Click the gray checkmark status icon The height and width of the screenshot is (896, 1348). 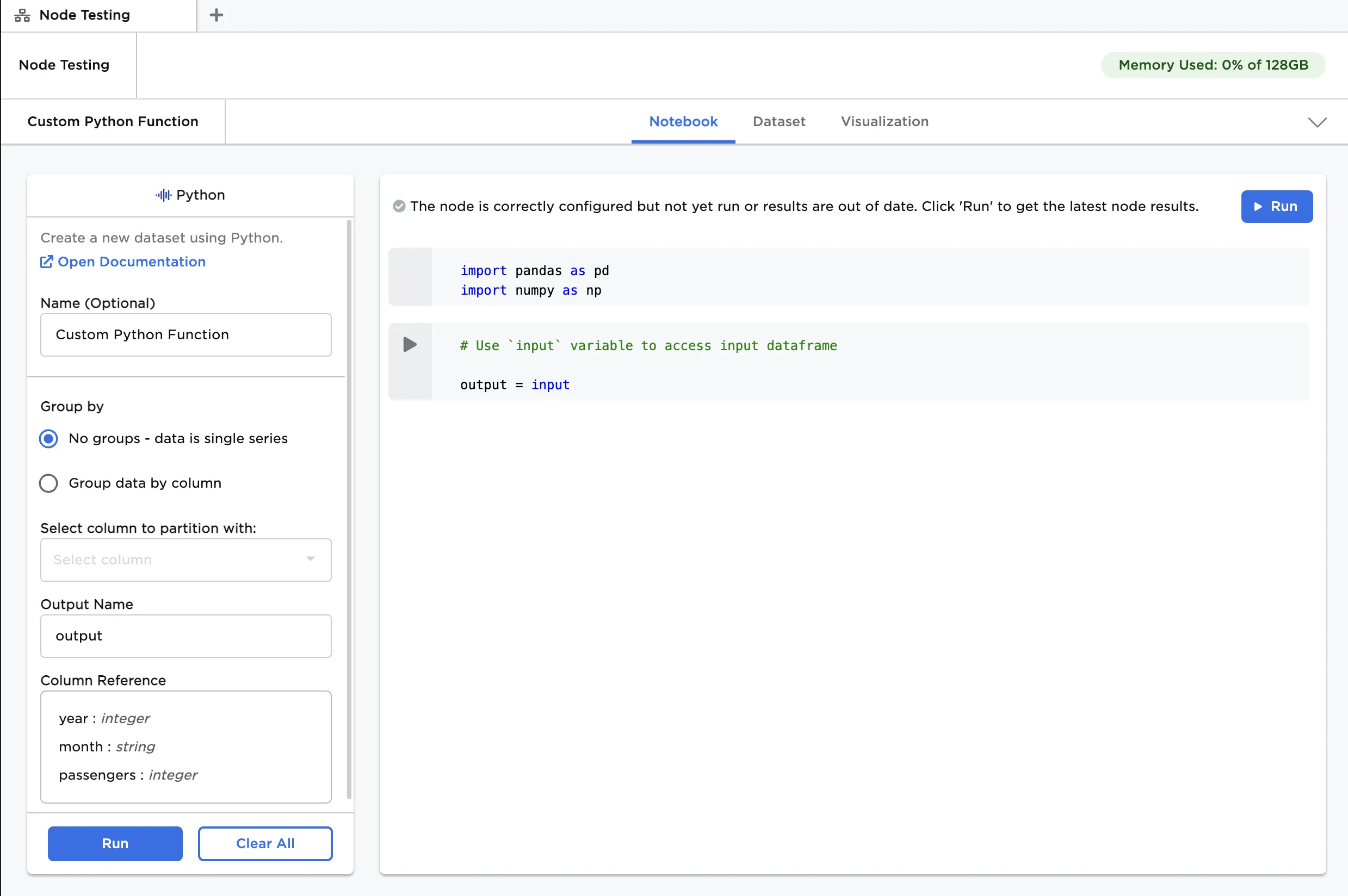click(399, 206)
